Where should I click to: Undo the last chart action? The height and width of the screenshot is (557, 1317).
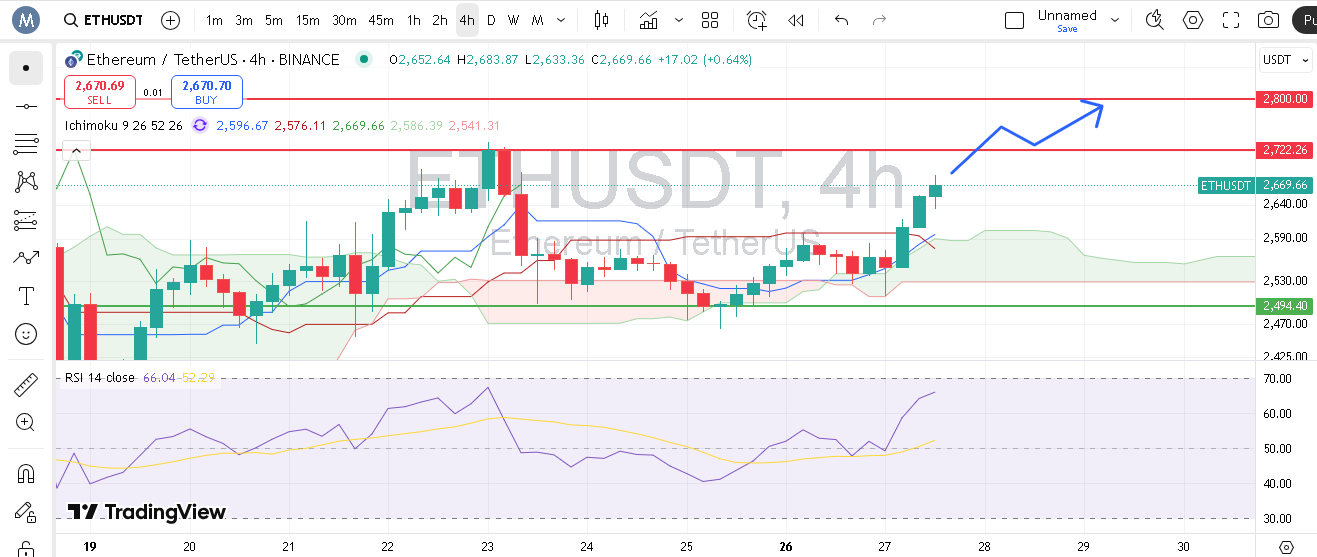[842, 20]
